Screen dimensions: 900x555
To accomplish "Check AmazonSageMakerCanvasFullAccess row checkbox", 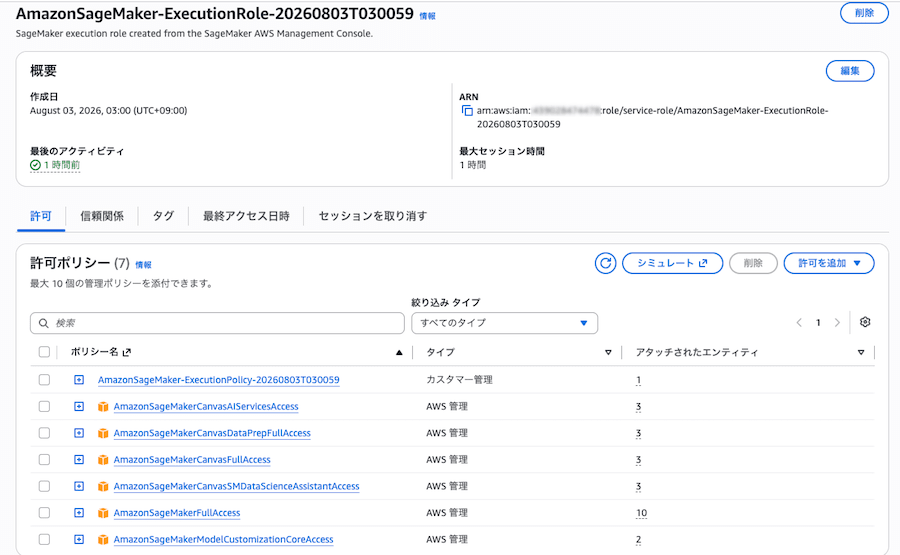I will (x=44, y=460).
